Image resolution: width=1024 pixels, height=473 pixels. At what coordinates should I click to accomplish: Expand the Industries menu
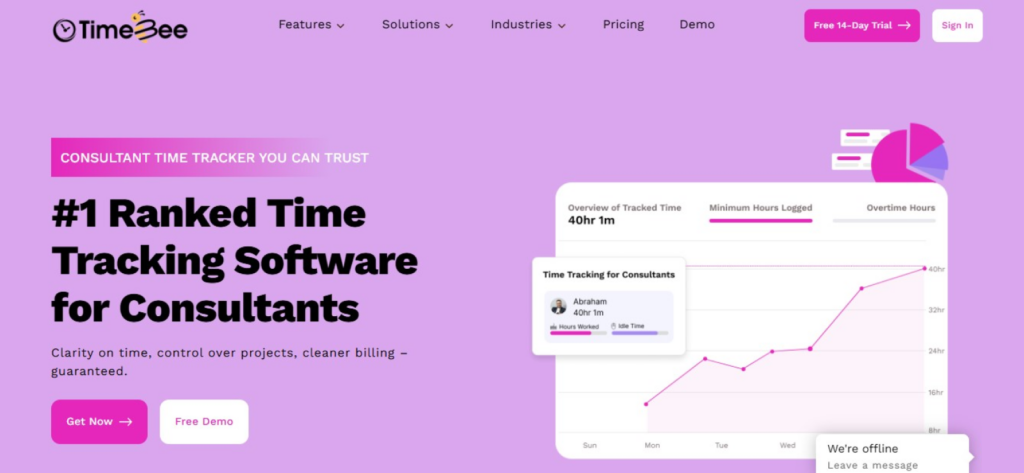(x=528, y=25)
